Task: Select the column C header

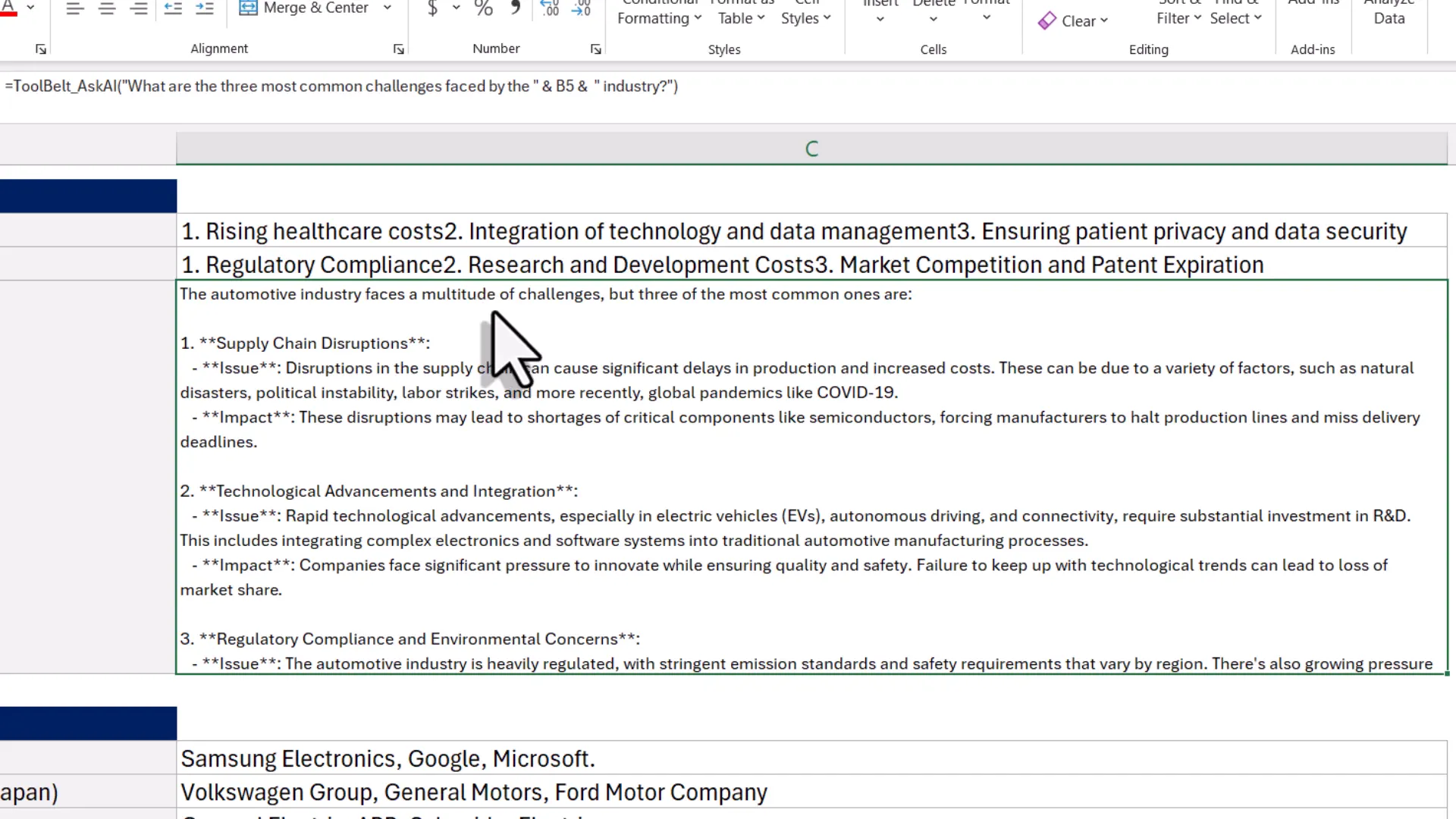Action: click(811, 149)
